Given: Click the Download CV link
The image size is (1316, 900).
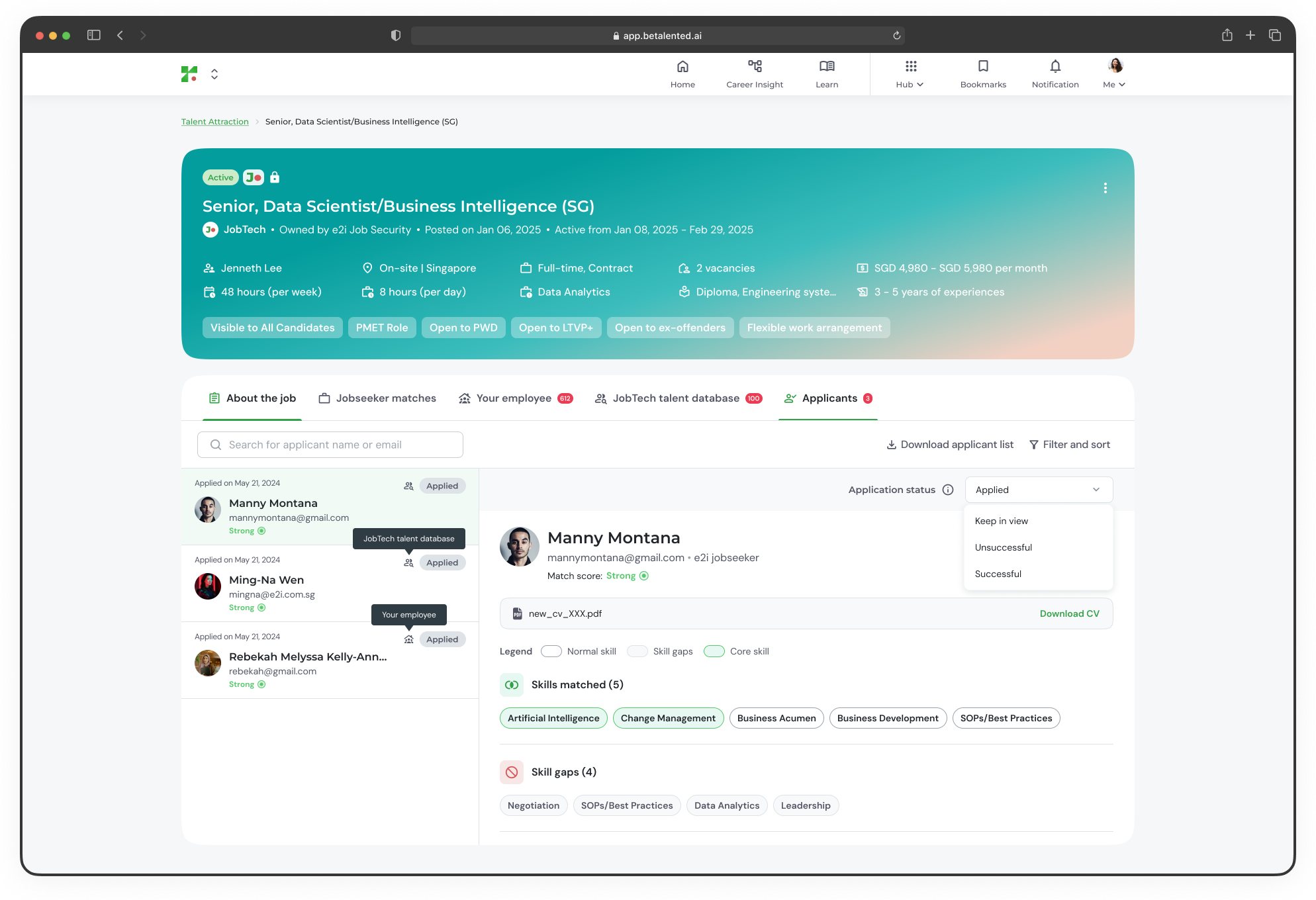Looking at the screenshot, I should tap(1069, 613).
